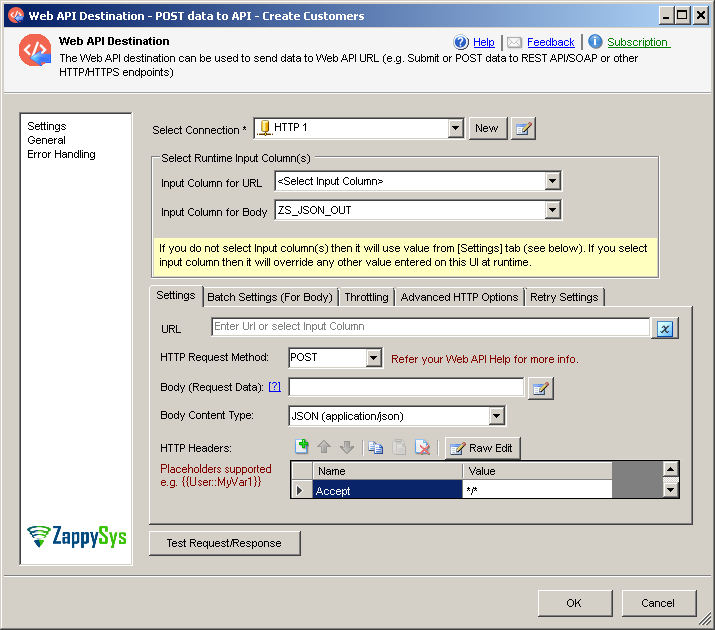Open the Select Connection dropdown
This screenshot has height=630, width=715.
click(x=455, y=128)
